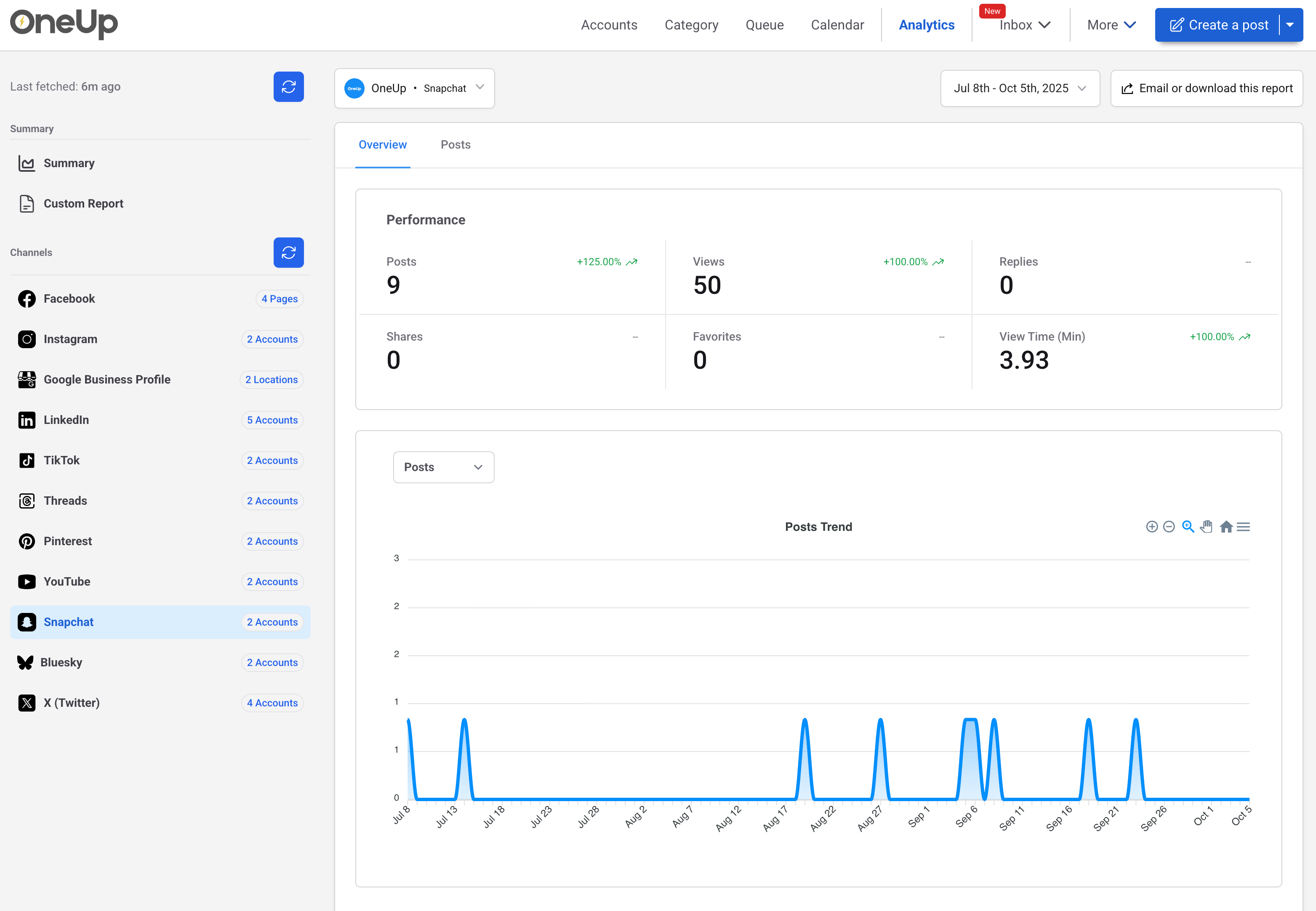Refresh last fetched analytics data

(x=288, y=87)
